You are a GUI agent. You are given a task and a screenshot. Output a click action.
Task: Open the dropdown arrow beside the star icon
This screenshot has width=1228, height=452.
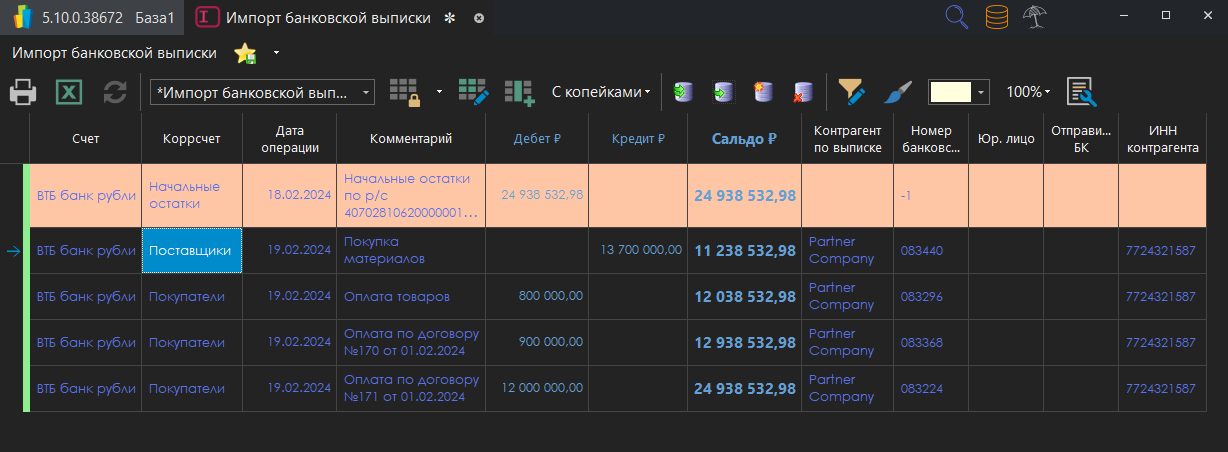point(276,52)
